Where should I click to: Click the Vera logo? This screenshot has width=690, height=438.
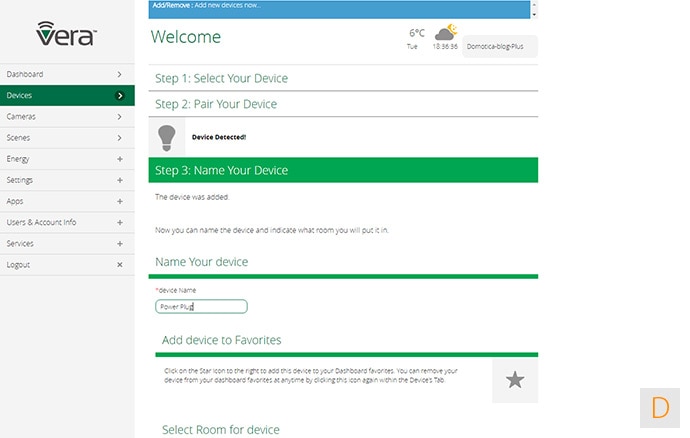pyautogui.click(x=66, y=34)
